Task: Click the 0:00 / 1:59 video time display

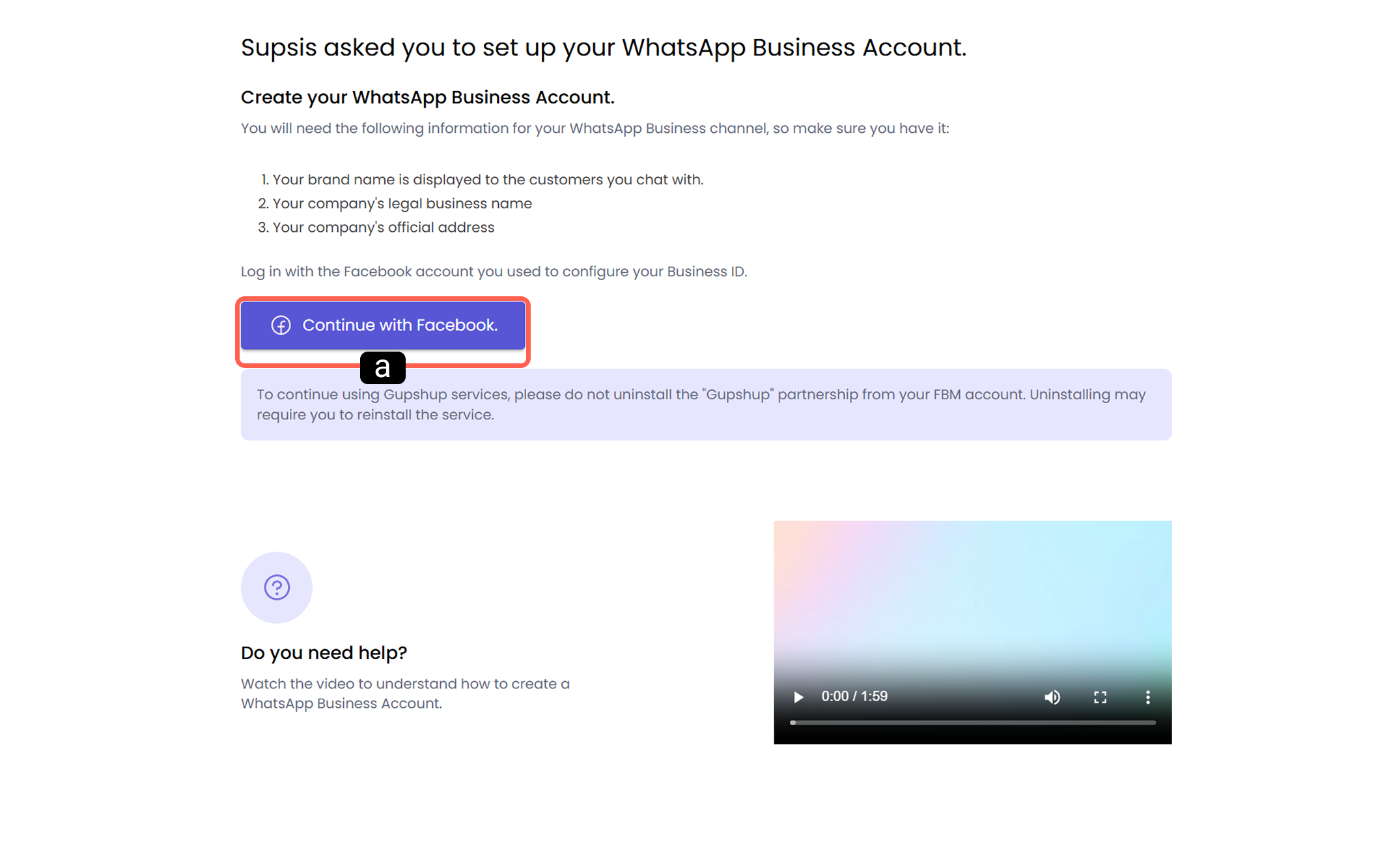Action: click(854, 696)
